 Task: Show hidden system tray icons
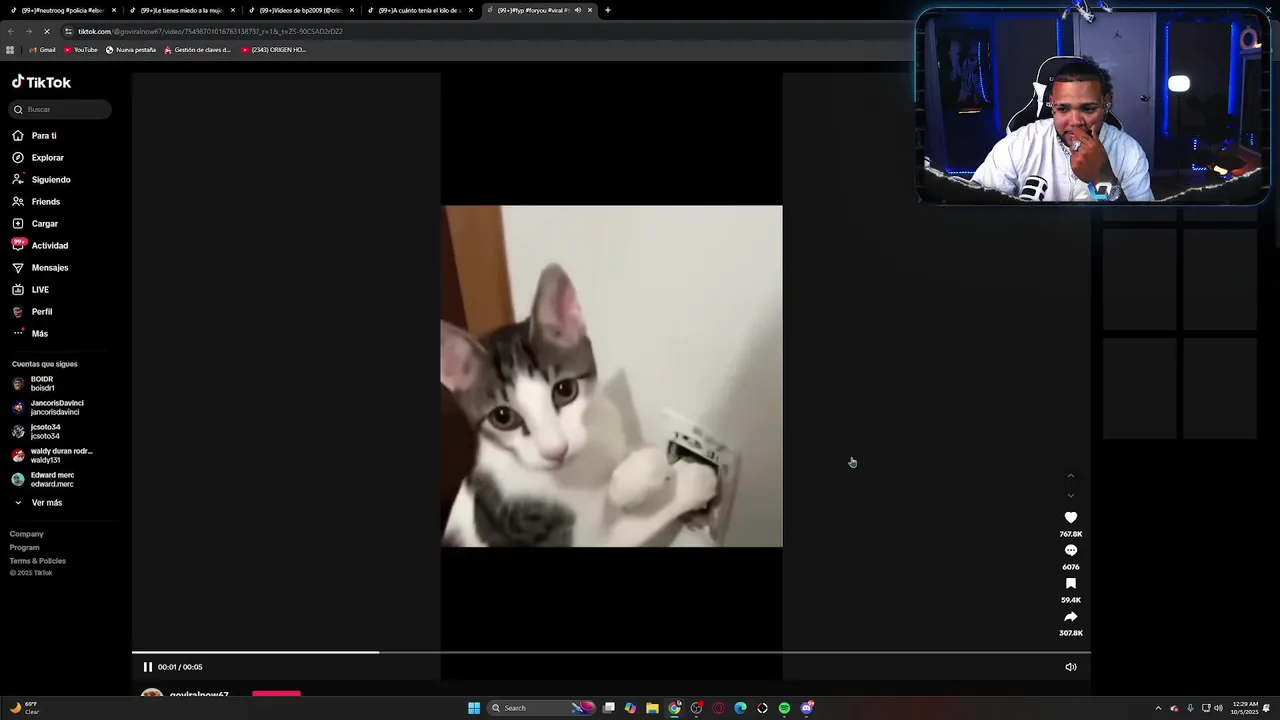tap(1158, 708)
